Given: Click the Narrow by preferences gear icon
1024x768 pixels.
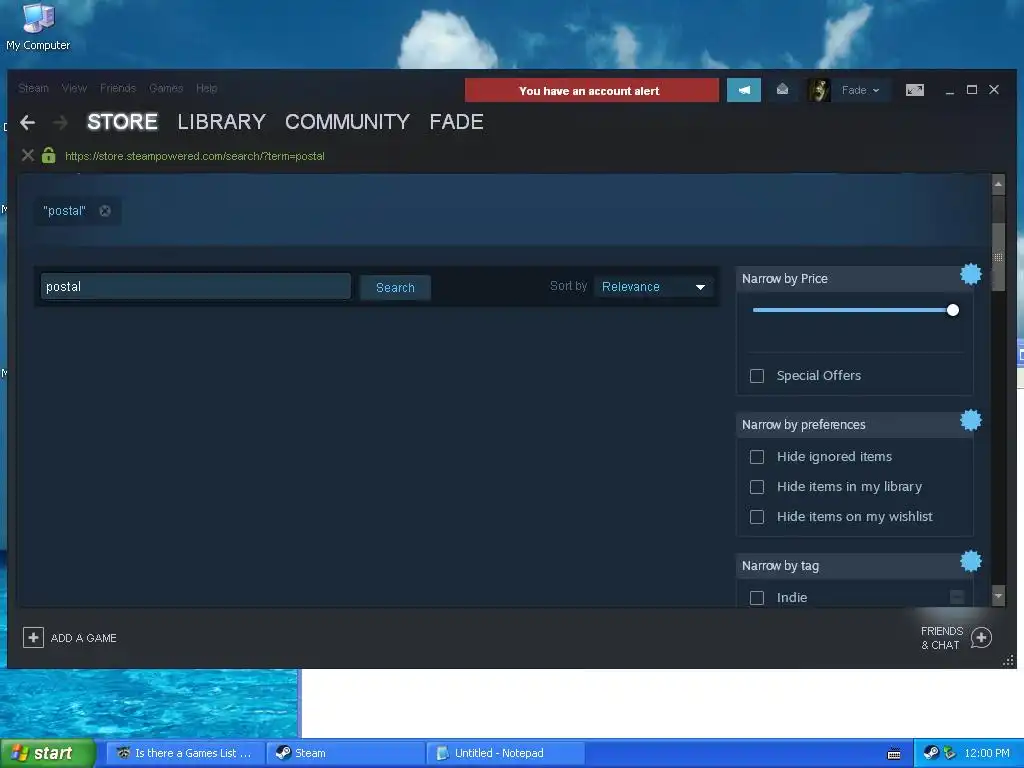Looking at the screenshot, I should pos(970,420).
